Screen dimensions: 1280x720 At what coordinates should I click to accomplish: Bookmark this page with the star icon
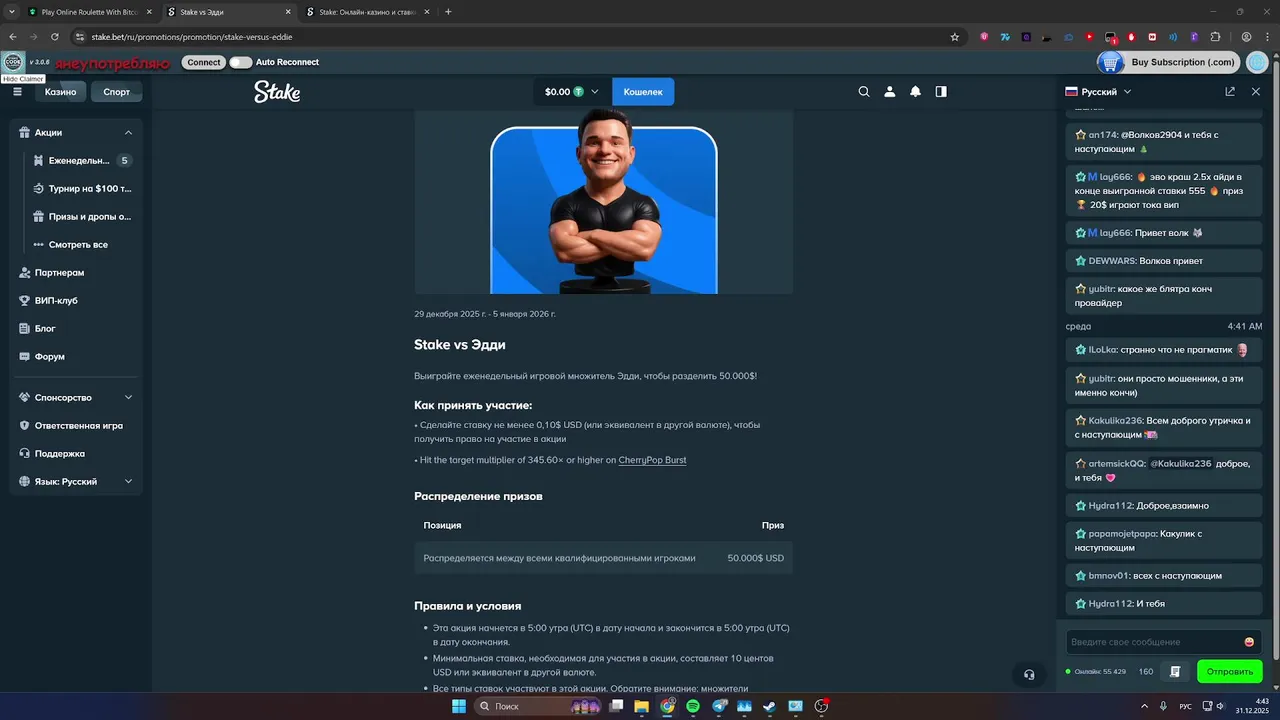click(x=955, y=37)
